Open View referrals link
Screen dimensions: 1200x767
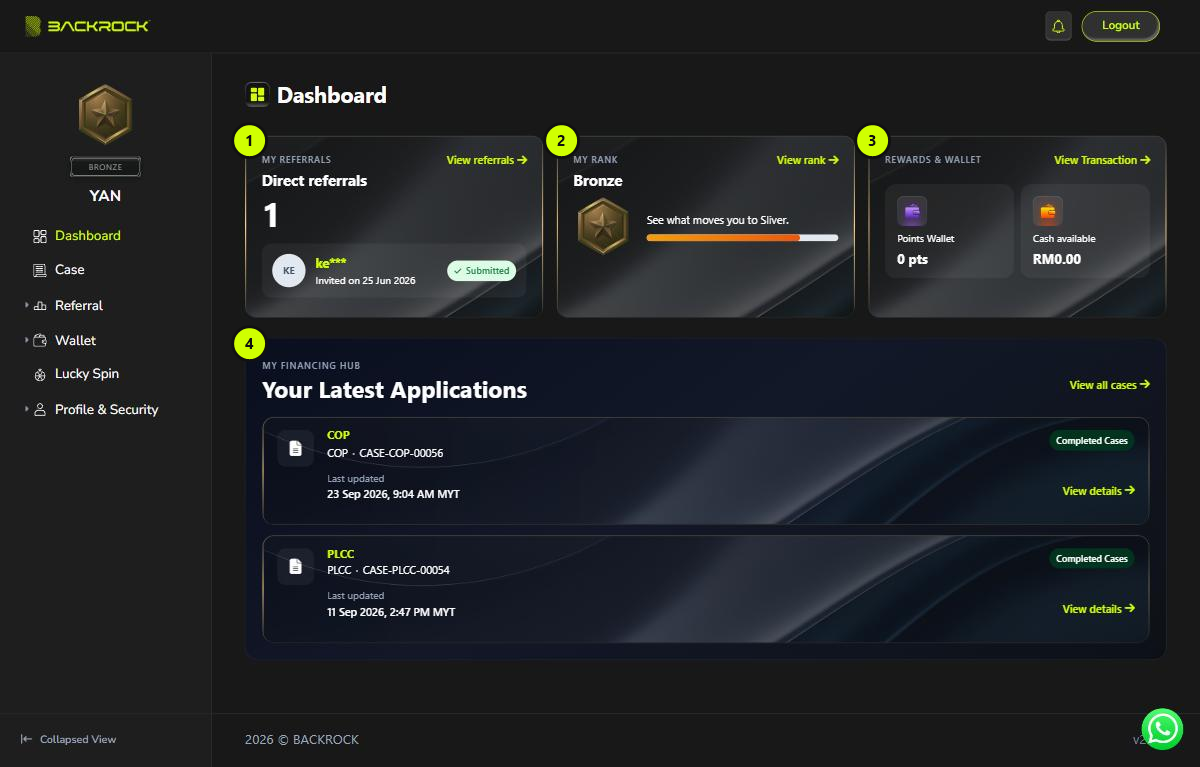(487, 160)
